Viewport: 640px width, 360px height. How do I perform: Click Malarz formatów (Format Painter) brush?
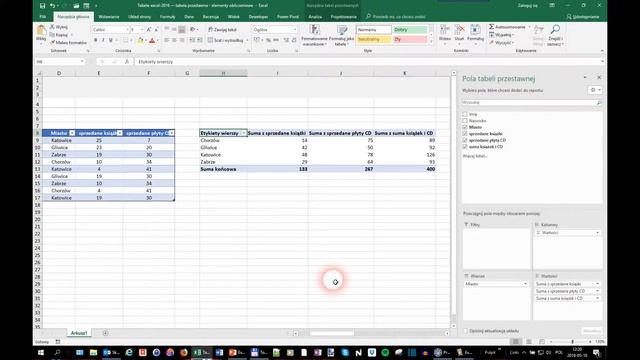[x=52, y=42]
